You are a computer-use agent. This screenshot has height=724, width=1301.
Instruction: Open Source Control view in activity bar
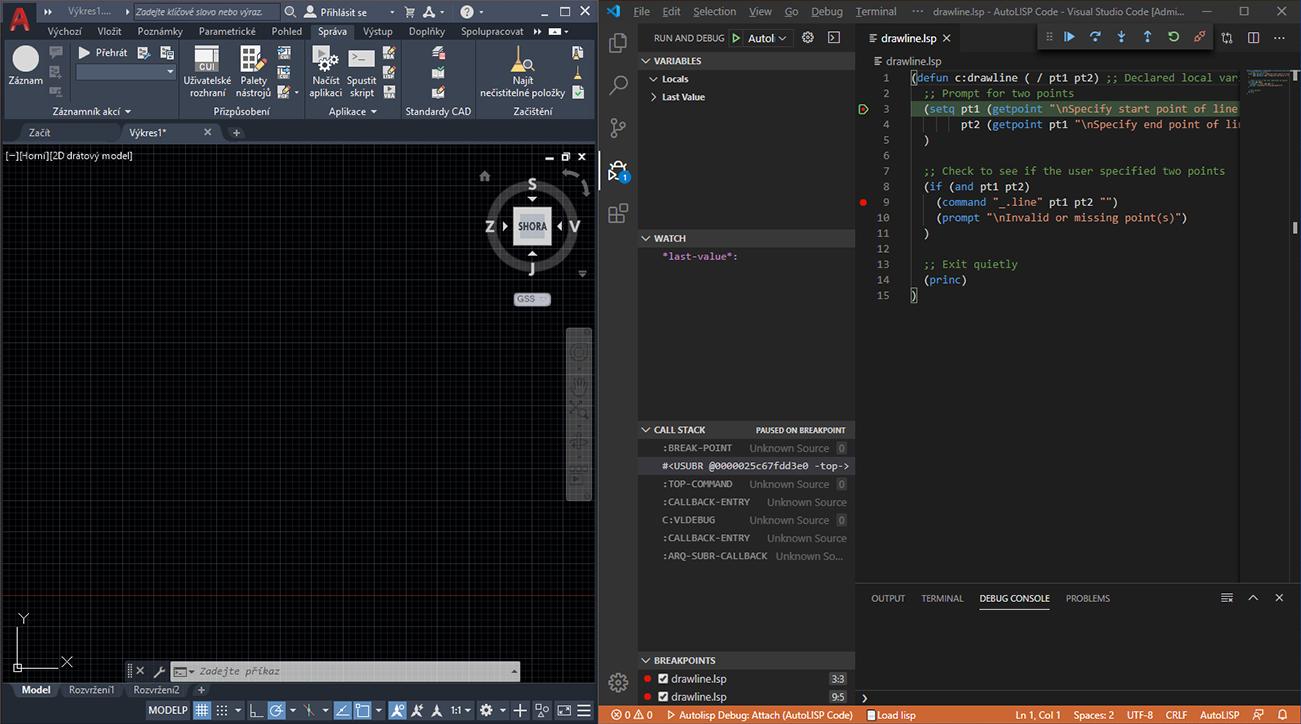tap(618, 128)
